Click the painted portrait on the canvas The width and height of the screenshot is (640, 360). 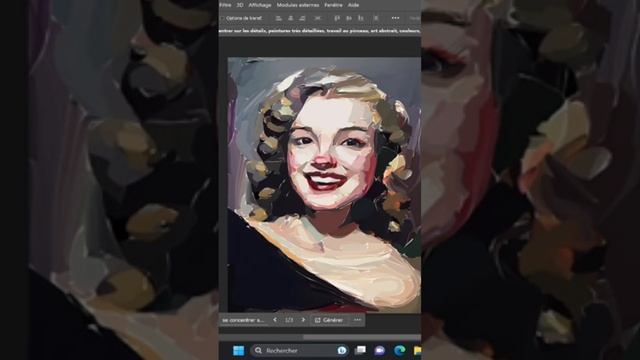pyautogui.click(x=324, y=185)
